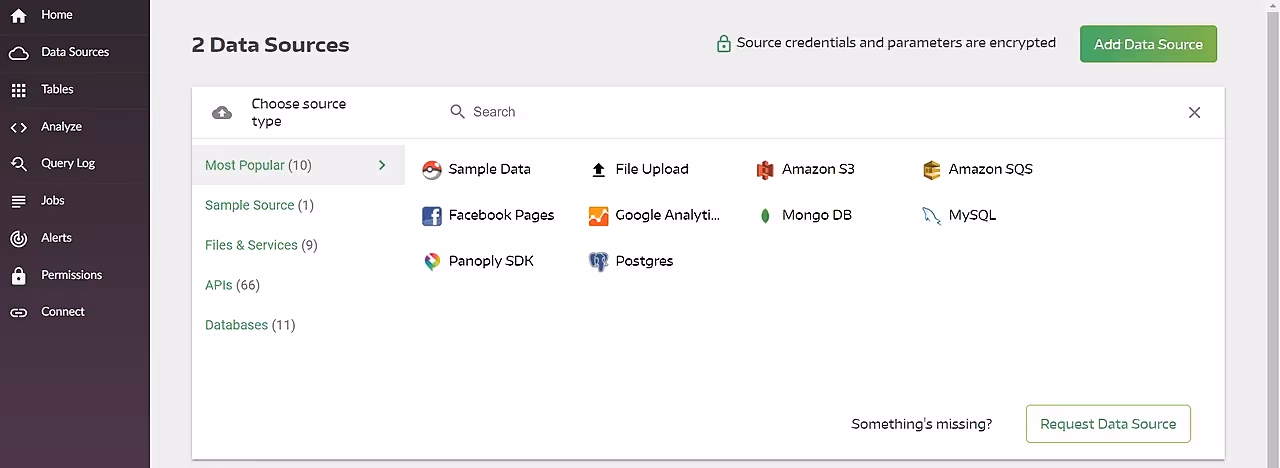The width and height of the screenshot is (1280, 468).
Task: Click the Amazon S3 source icon
Action: click(x=765, y=170)
